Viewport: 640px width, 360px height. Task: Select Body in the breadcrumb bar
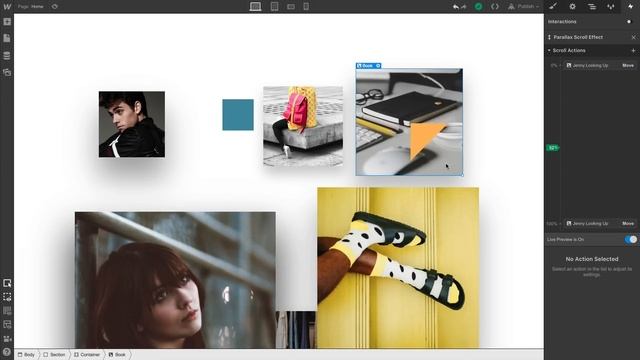[x=26, y=355]
